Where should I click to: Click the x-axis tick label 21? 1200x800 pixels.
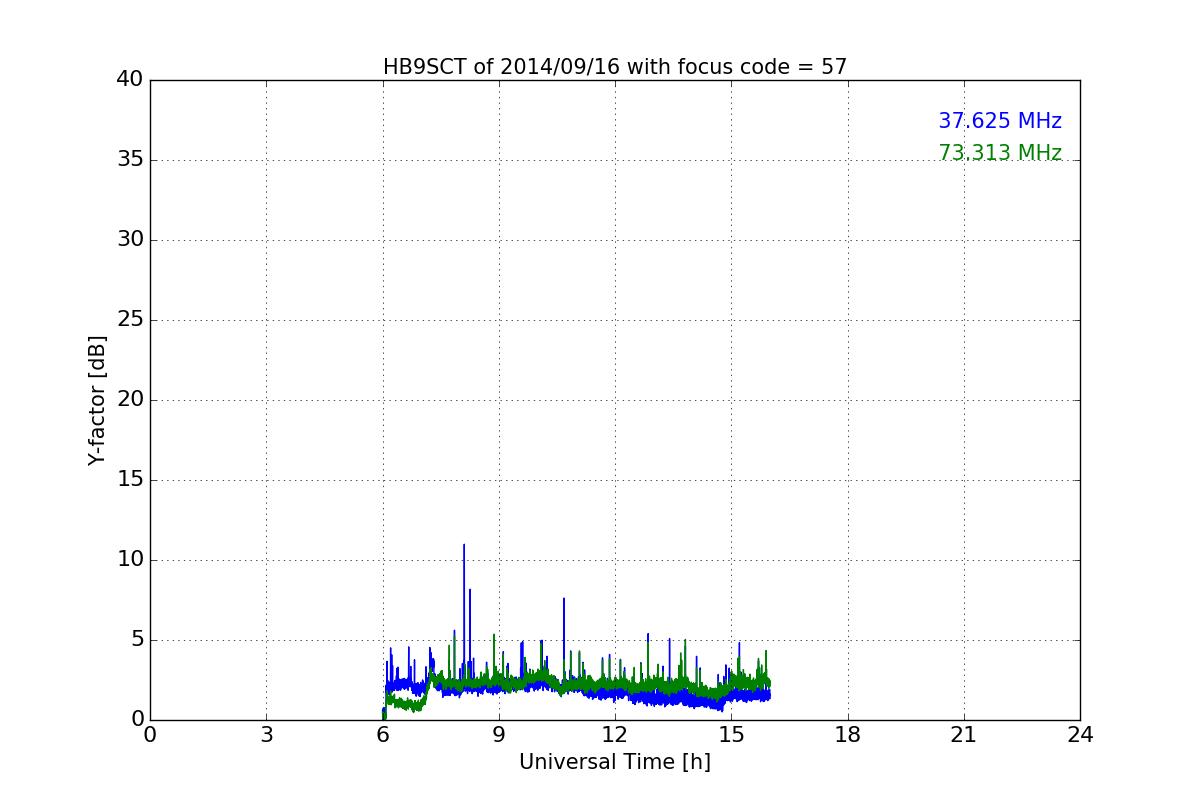point(964,735)
